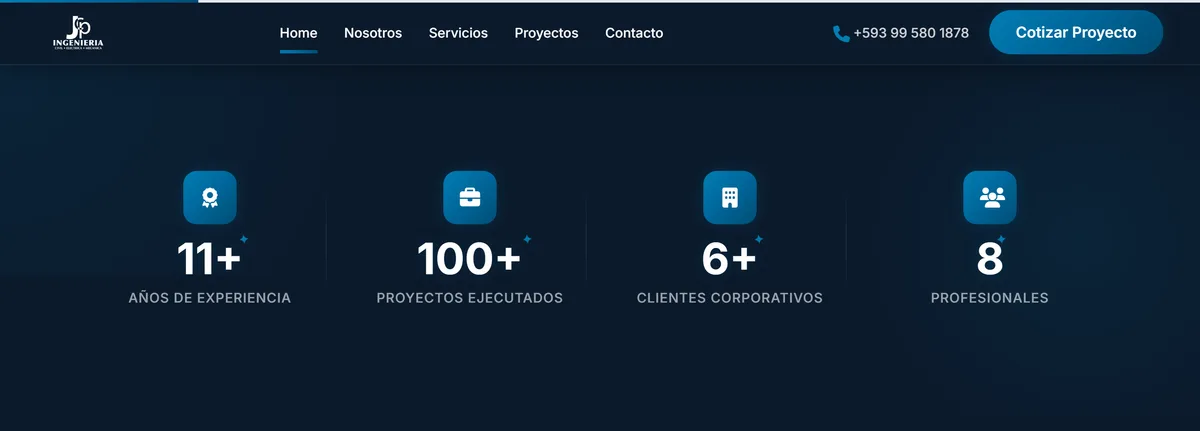Image resolution: width=1200 pixels, height=431 pixels.
Task: Click the PROYECTOS EJECUTADOS label
Action: (470, 298)
